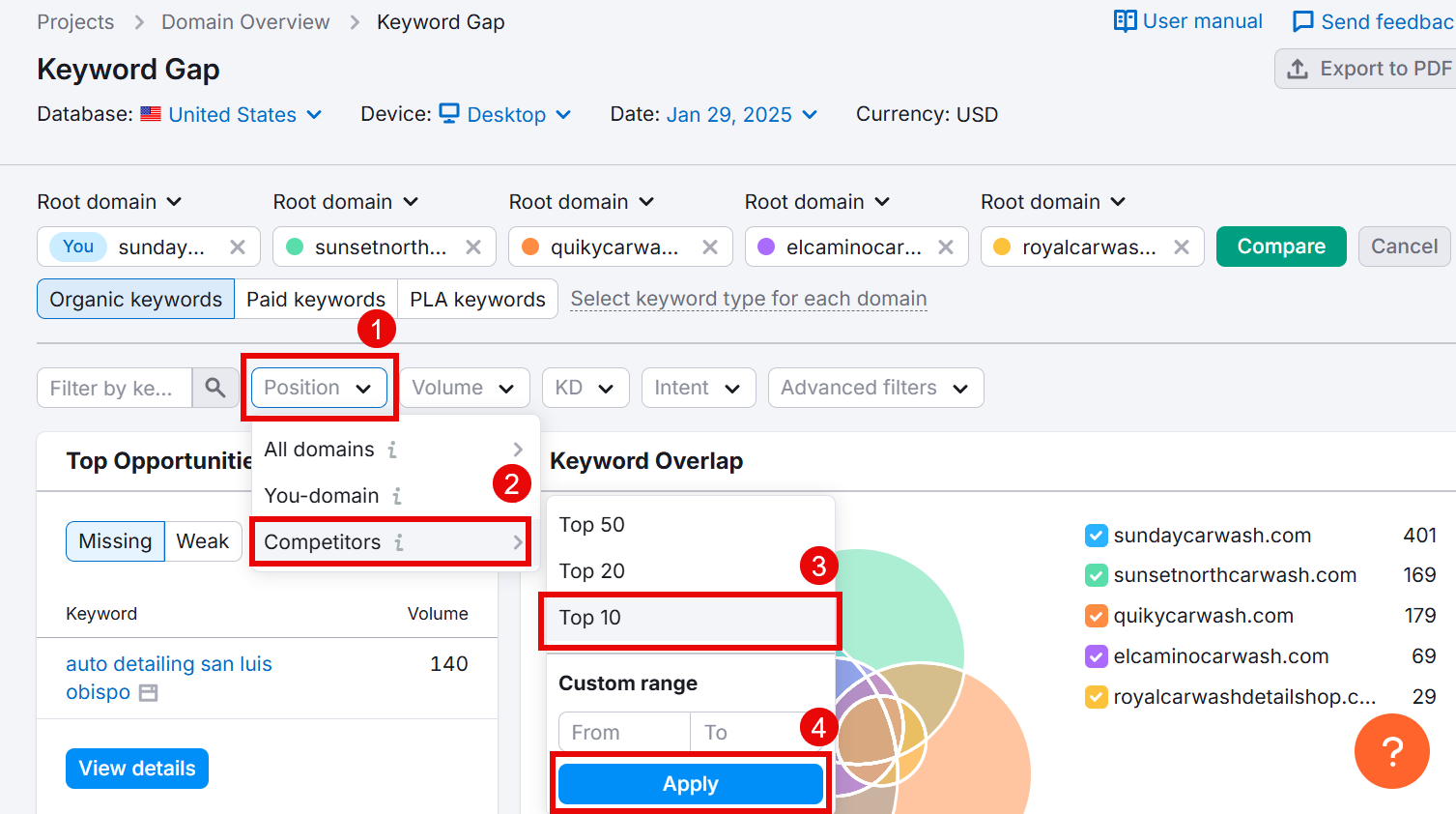Click the You badge on first domain
The height and width of the screenshot is (814, 1456).
click(x=78, y=247)
